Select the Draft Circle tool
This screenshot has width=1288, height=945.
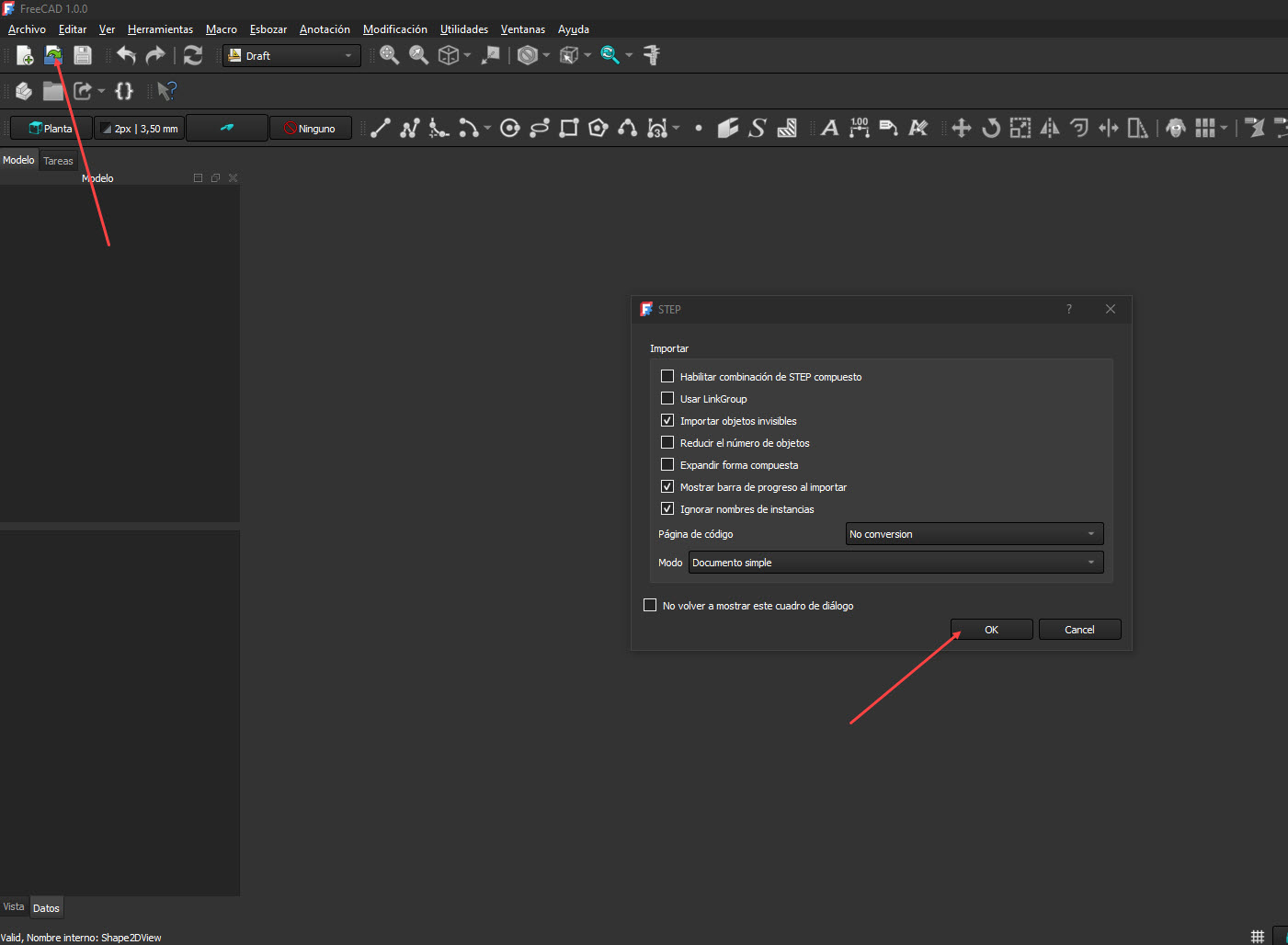pos(510,128)
